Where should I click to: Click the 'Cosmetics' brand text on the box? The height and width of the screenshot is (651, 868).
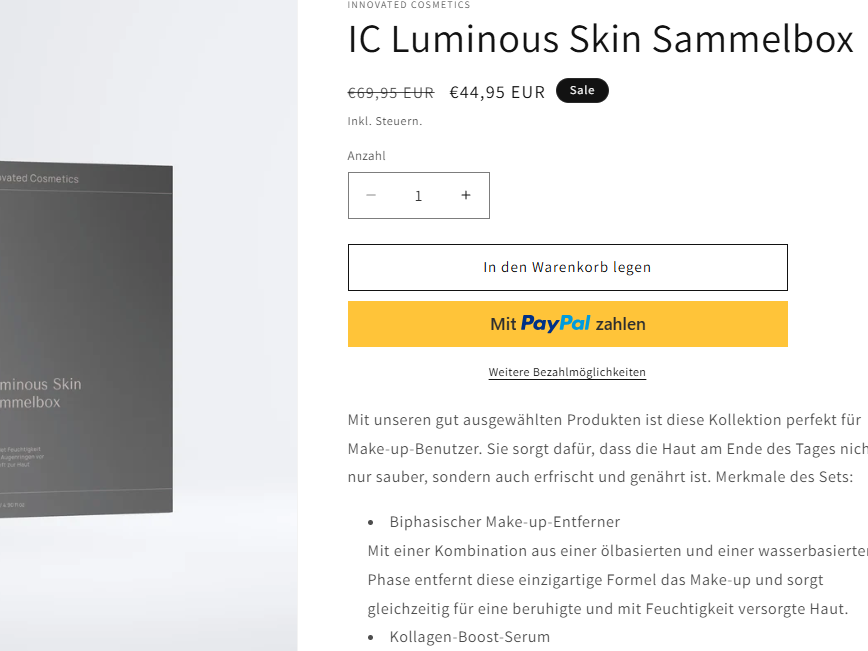[x=54, y=179]
